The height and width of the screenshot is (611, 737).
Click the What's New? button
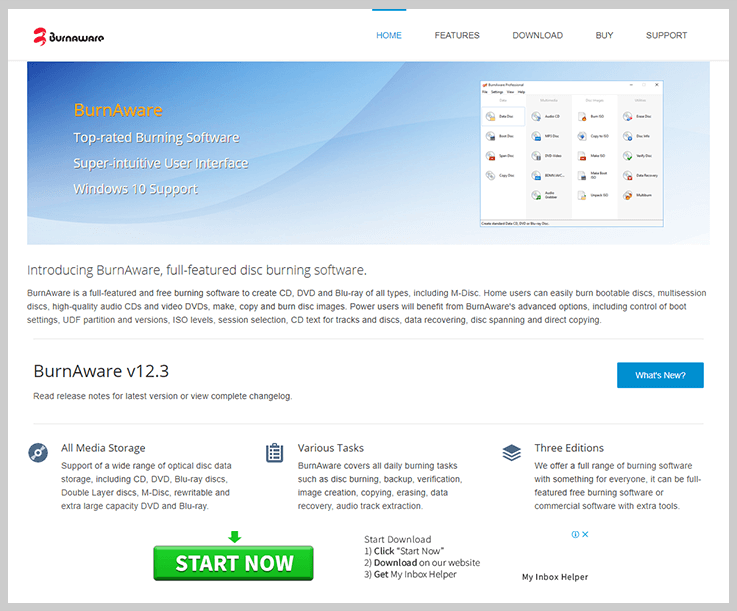pos(660,375)
